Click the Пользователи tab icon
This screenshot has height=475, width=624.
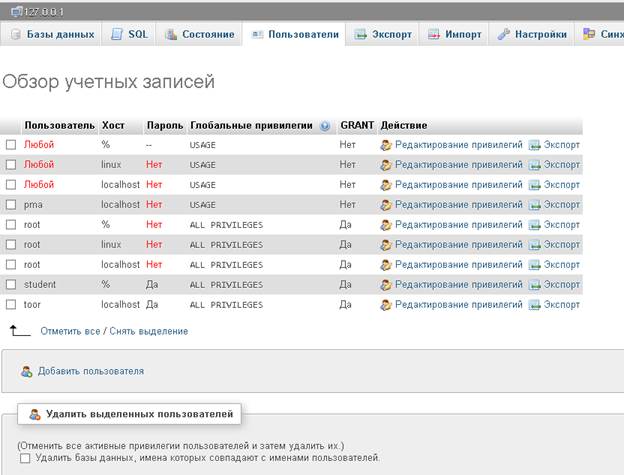tap(258, 35)
